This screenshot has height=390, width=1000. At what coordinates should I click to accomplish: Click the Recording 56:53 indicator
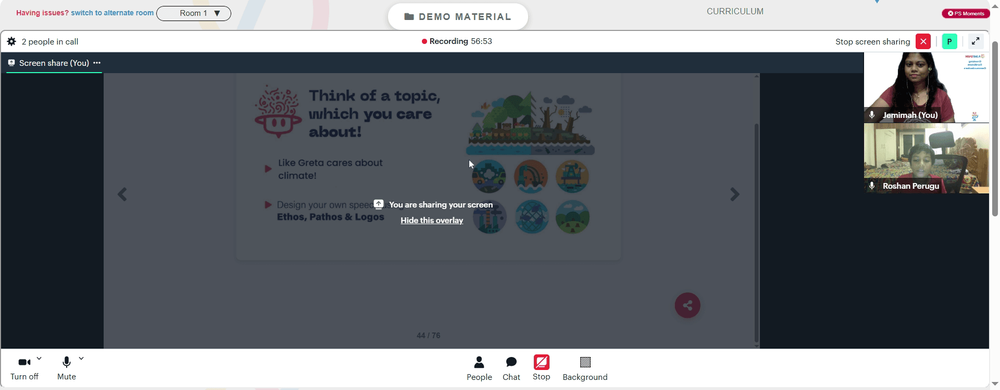[x=457, y=41]
